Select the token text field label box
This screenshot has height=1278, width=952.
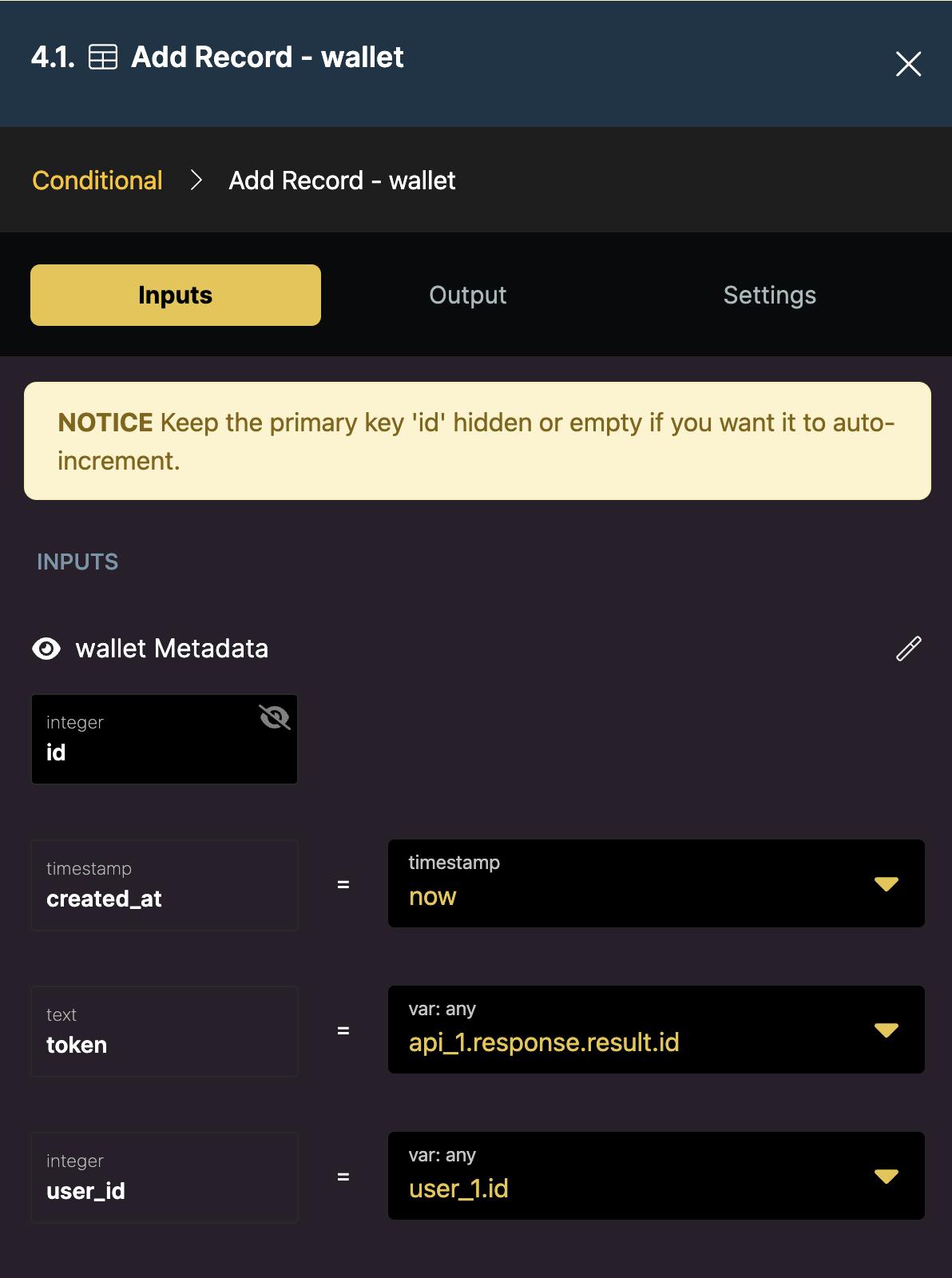(165, 1031)
